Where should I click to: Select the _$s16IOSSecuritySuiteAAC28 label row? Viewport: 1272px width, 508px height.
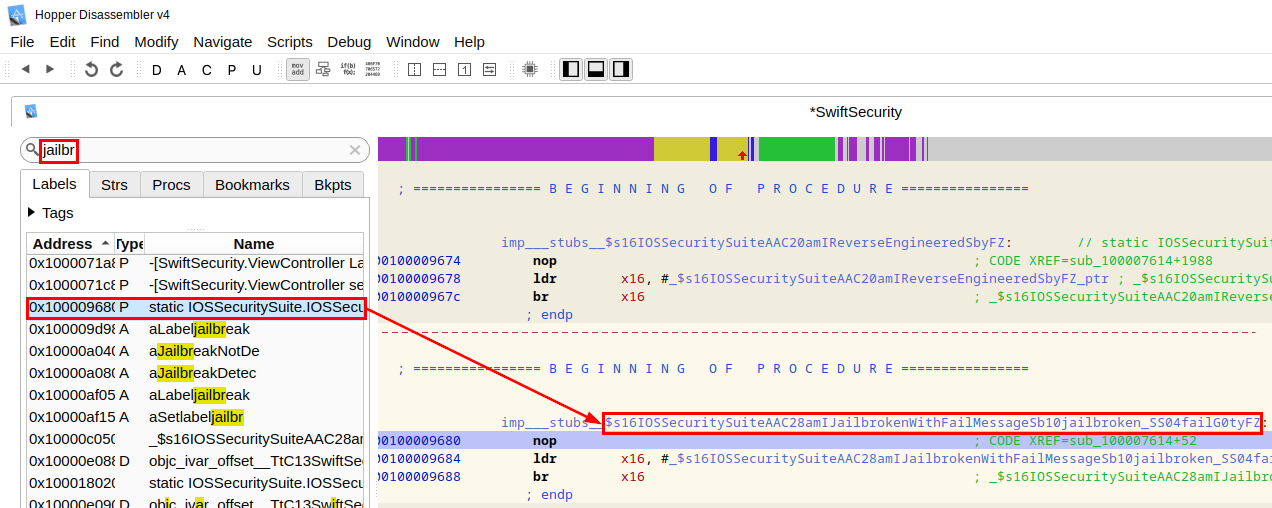tap(195, 439)
